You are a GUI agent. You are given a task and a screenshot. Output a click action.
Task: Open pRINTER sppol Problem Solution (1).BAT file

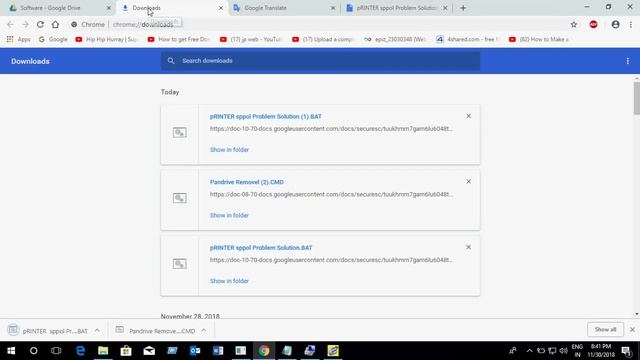(x=266, y=116)
